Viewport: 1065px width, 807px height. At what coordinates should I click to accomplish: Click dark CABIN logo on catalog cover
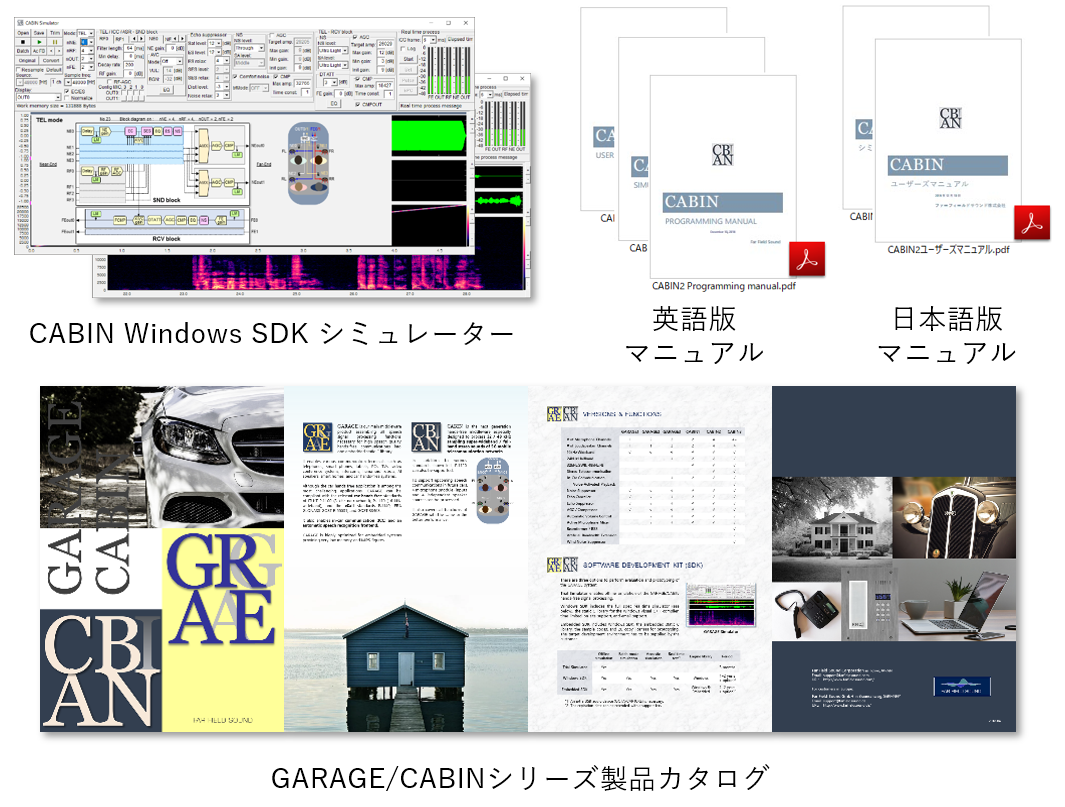(x=101, y=670)
